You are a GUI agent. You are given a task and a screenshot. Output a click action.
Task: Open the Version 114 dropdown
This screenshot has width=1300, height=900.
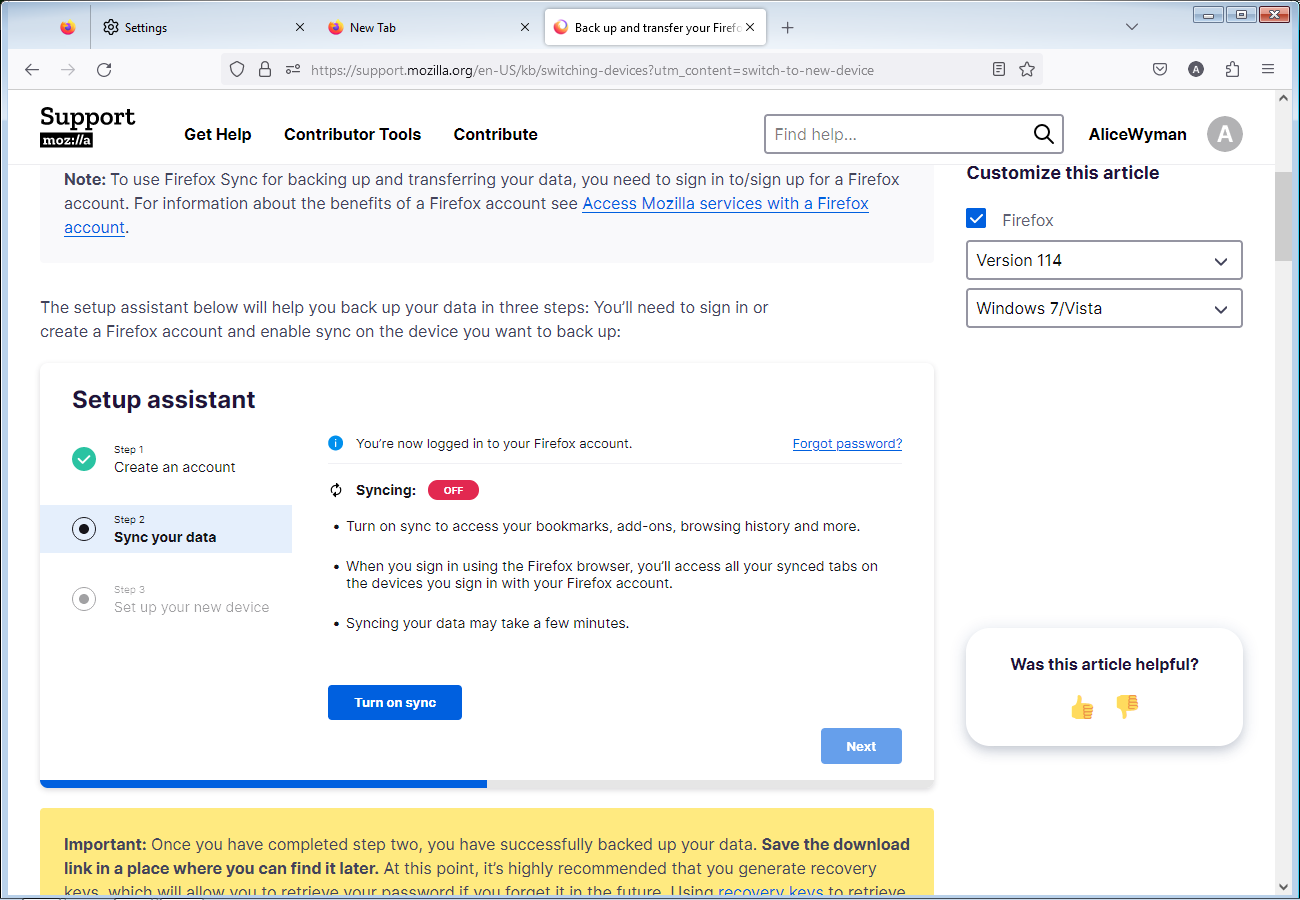tap(1104, 260)
